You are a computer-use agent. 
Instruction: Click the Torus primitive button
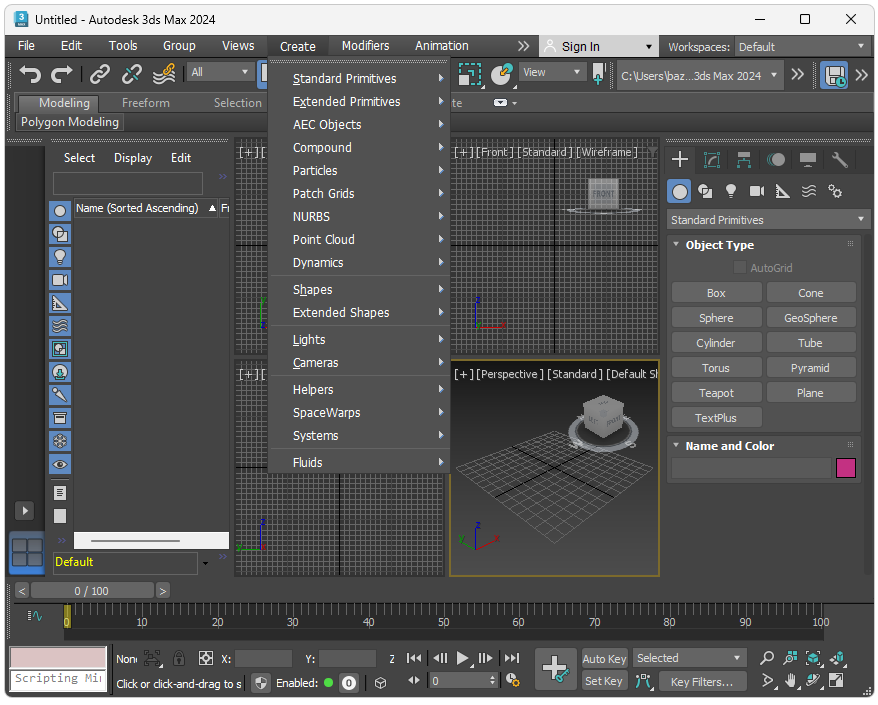(x=716, y=368)
